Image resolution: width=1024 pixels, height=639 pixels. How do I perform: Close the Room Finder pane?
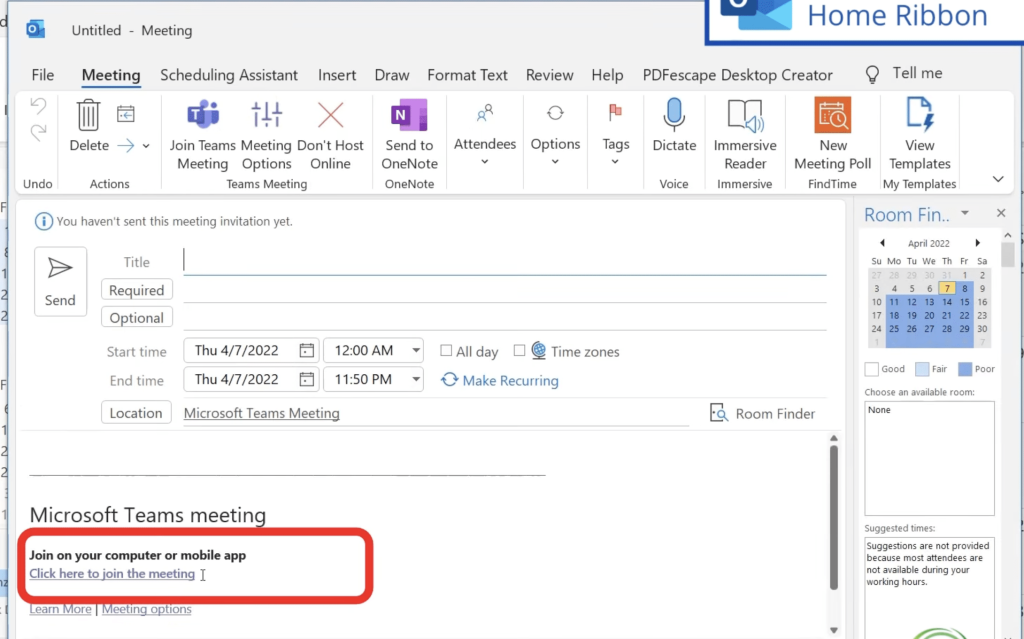click(1001, 213)
